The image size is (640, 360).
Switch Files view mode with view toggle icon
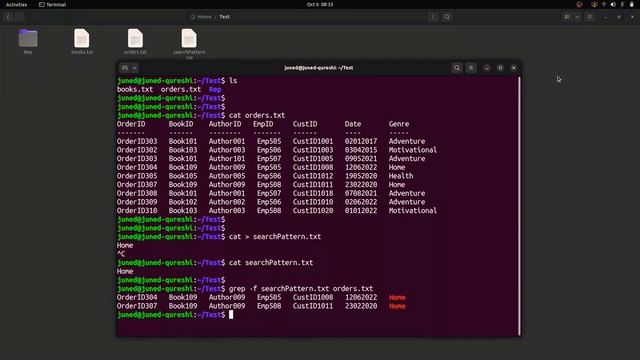coord(567,17)
